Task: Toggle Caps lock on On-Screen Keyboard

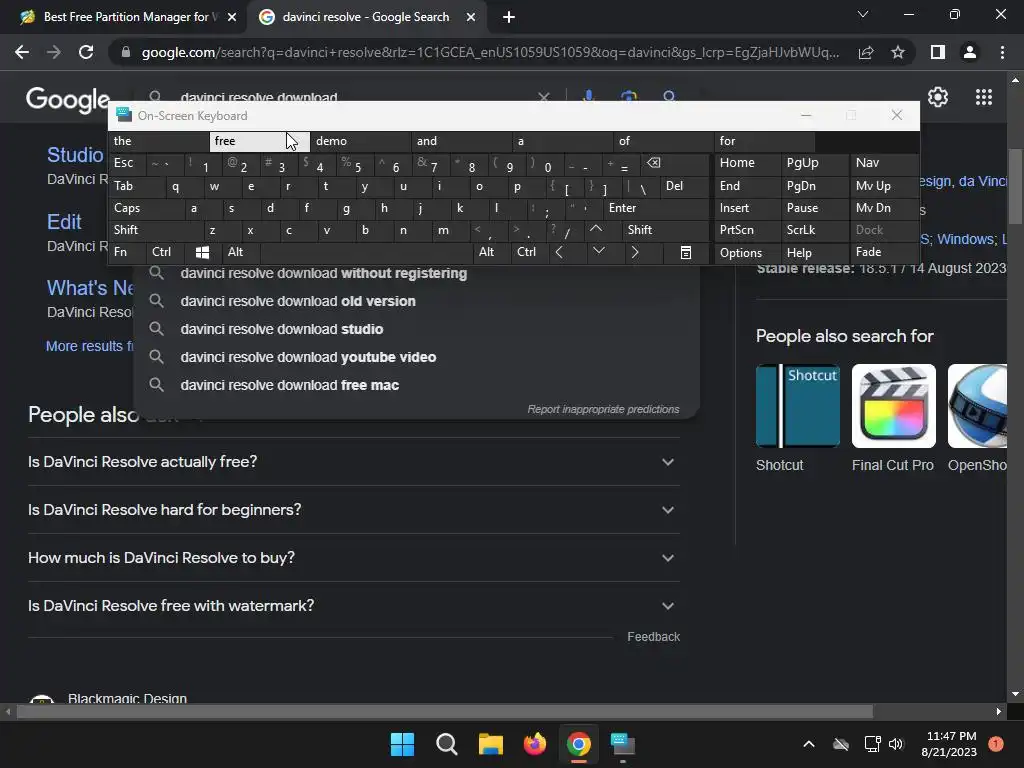Action: point(146,208)
